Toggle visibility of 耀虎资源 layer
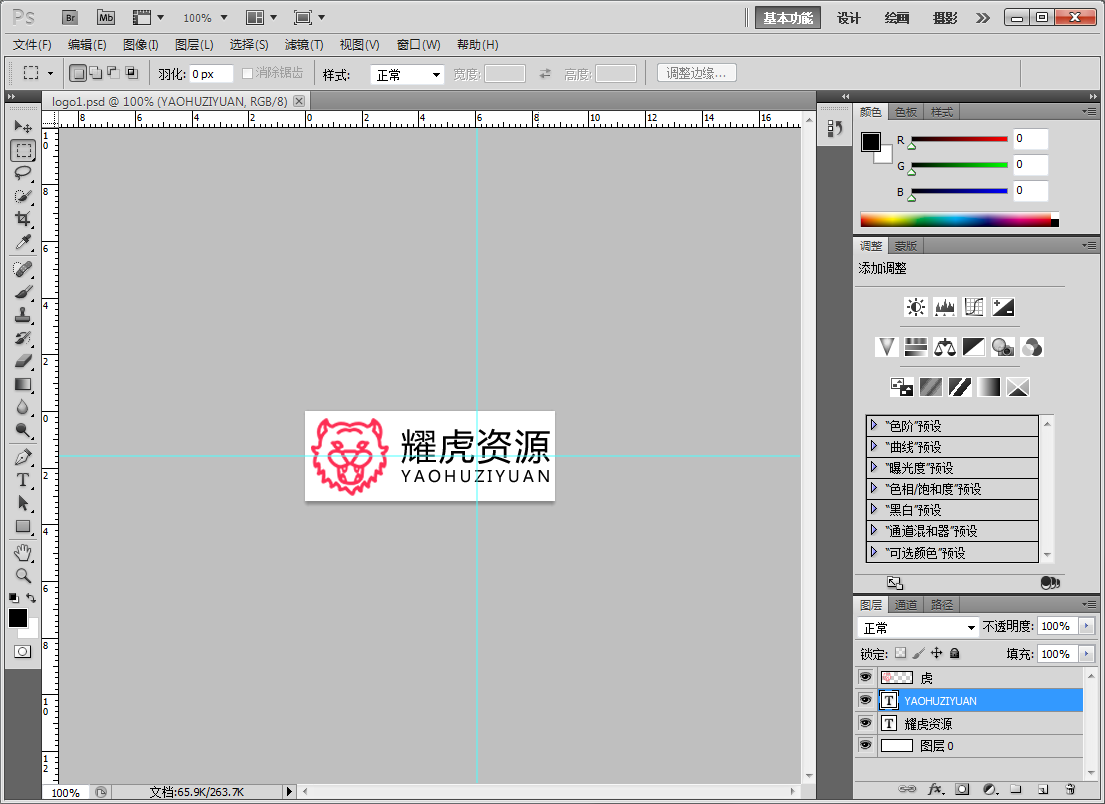This screenshot has height=804, width=1105. click(x=866, y=723)
